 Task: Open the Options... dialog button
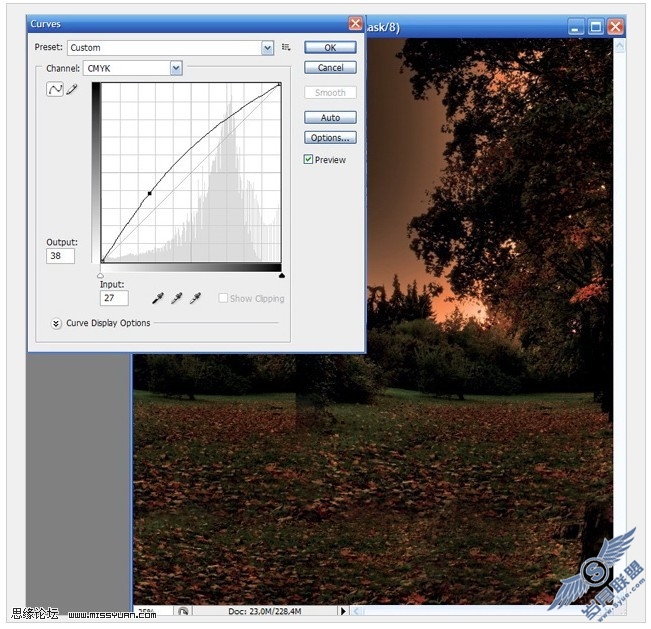point(330,137)
